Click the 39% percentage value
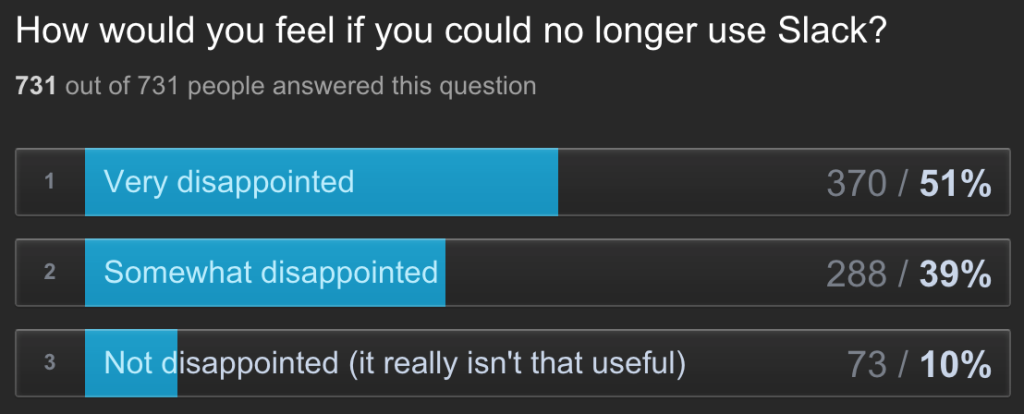This screenshot has height=414, width=1024. click(955, 274)
